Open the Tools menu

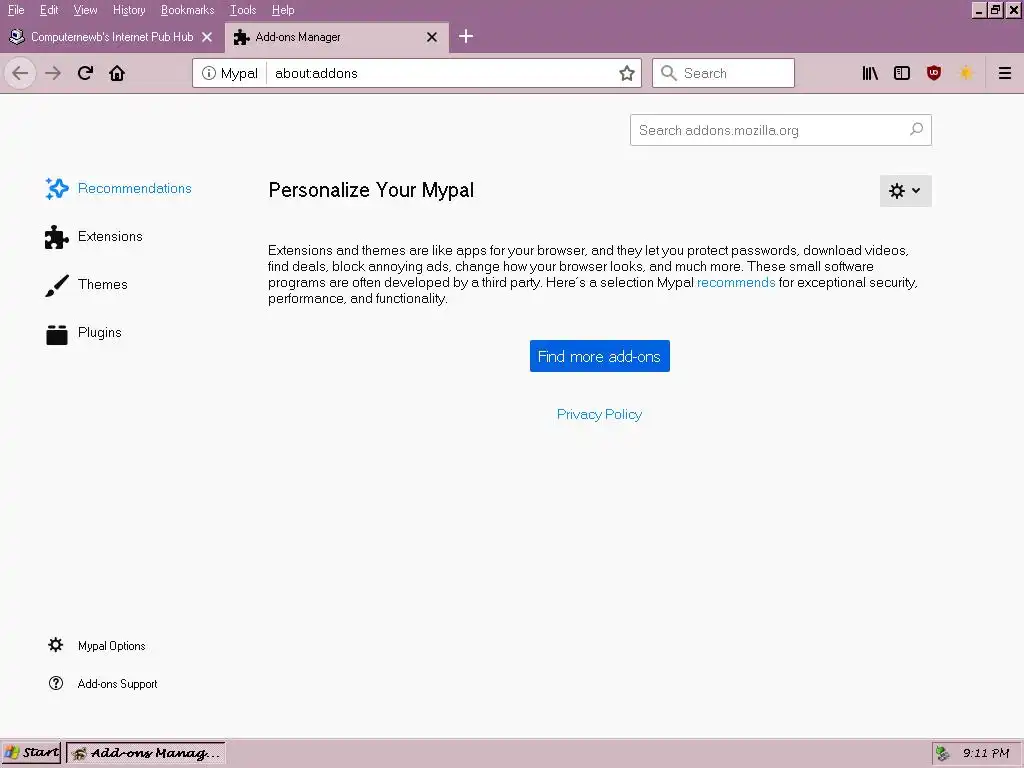[x=242, y=10]
